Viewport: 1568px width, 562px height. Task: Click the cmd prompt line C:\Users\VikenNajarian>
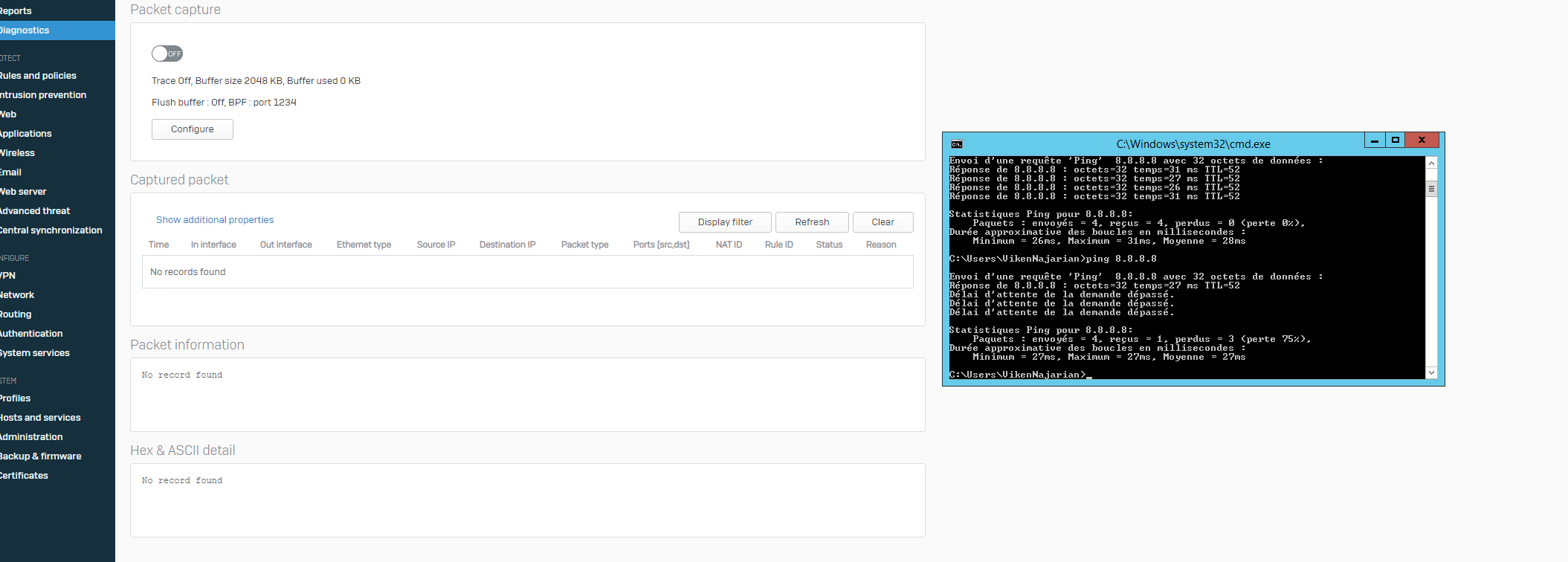coord(1019,375)
